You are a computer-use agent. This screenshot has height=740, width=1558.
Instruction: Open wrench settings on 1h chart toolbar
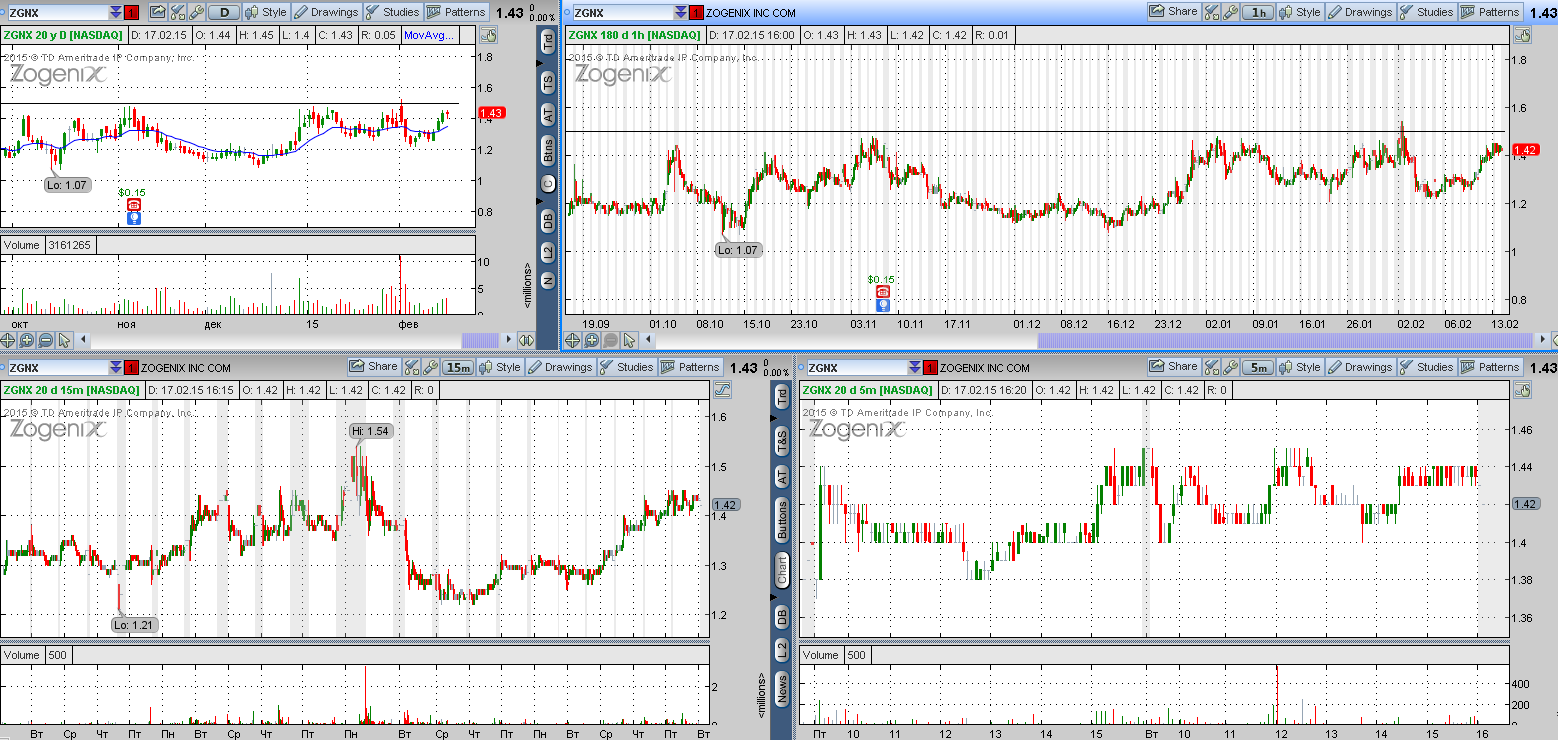(x=1229, y=12)
